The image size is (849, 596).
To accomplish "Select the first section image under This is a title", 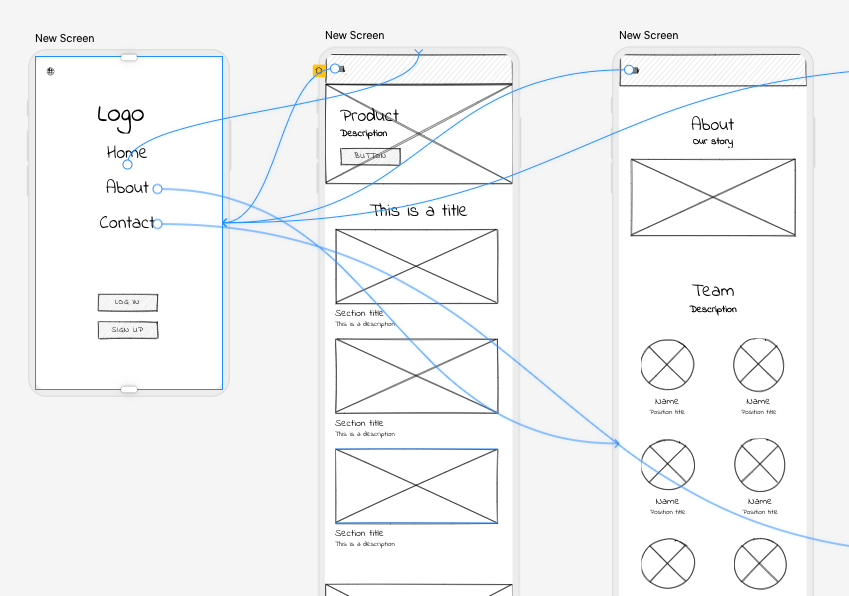I will pos(416,264).
